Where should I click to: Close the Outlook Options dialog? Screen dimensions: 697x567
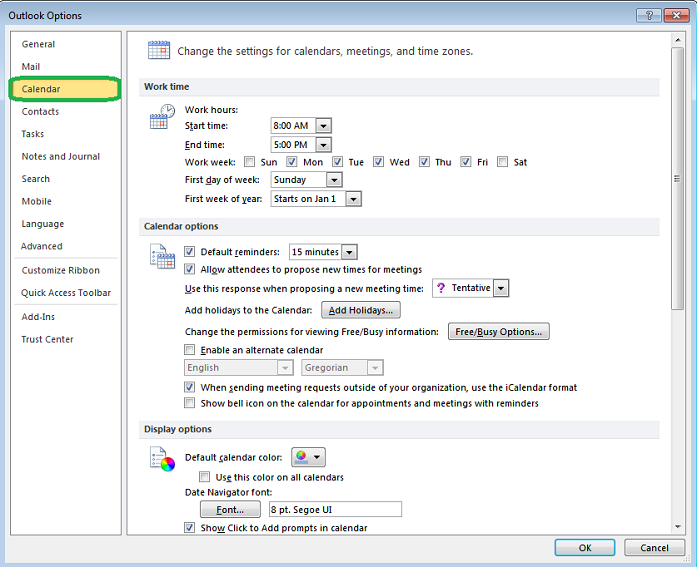coord(676,16)
